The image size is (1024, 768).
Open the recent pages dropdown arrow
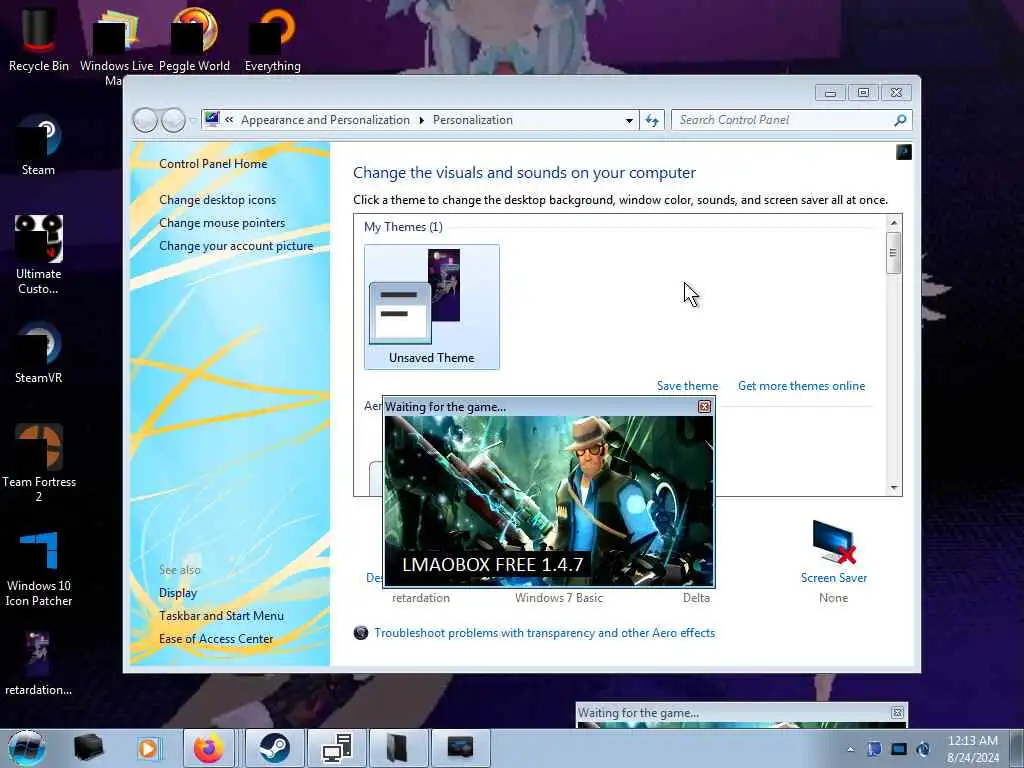tap(192, 120)
